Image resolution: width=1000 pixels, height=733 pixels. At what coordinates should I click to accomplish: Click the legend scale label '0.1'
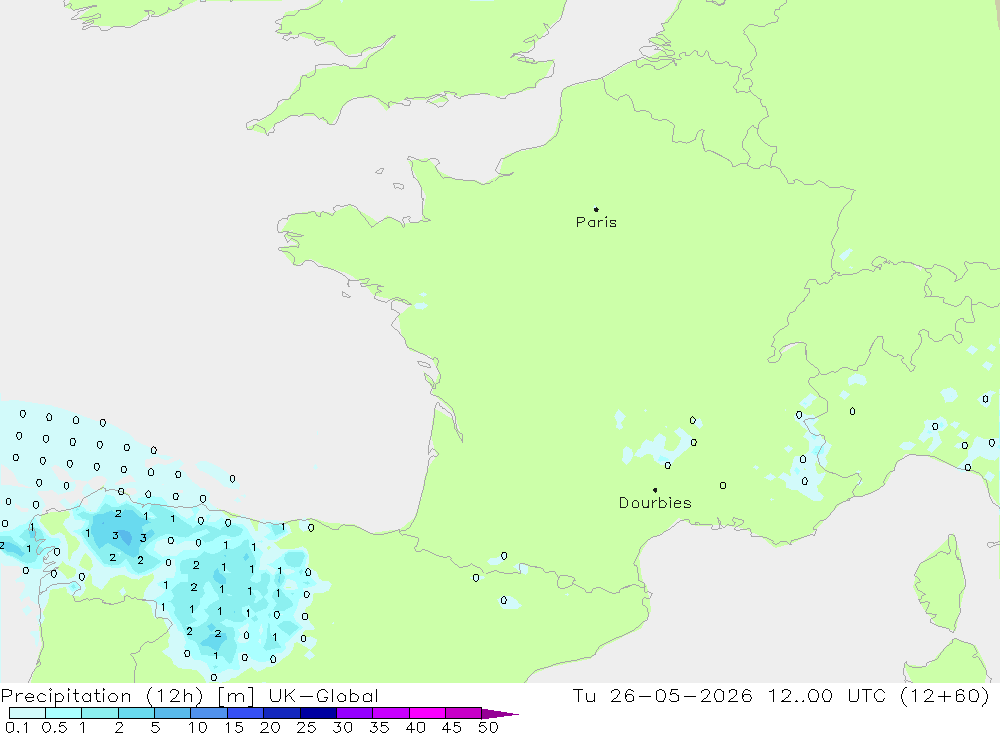pyautogui.click(x=17, y=727)
